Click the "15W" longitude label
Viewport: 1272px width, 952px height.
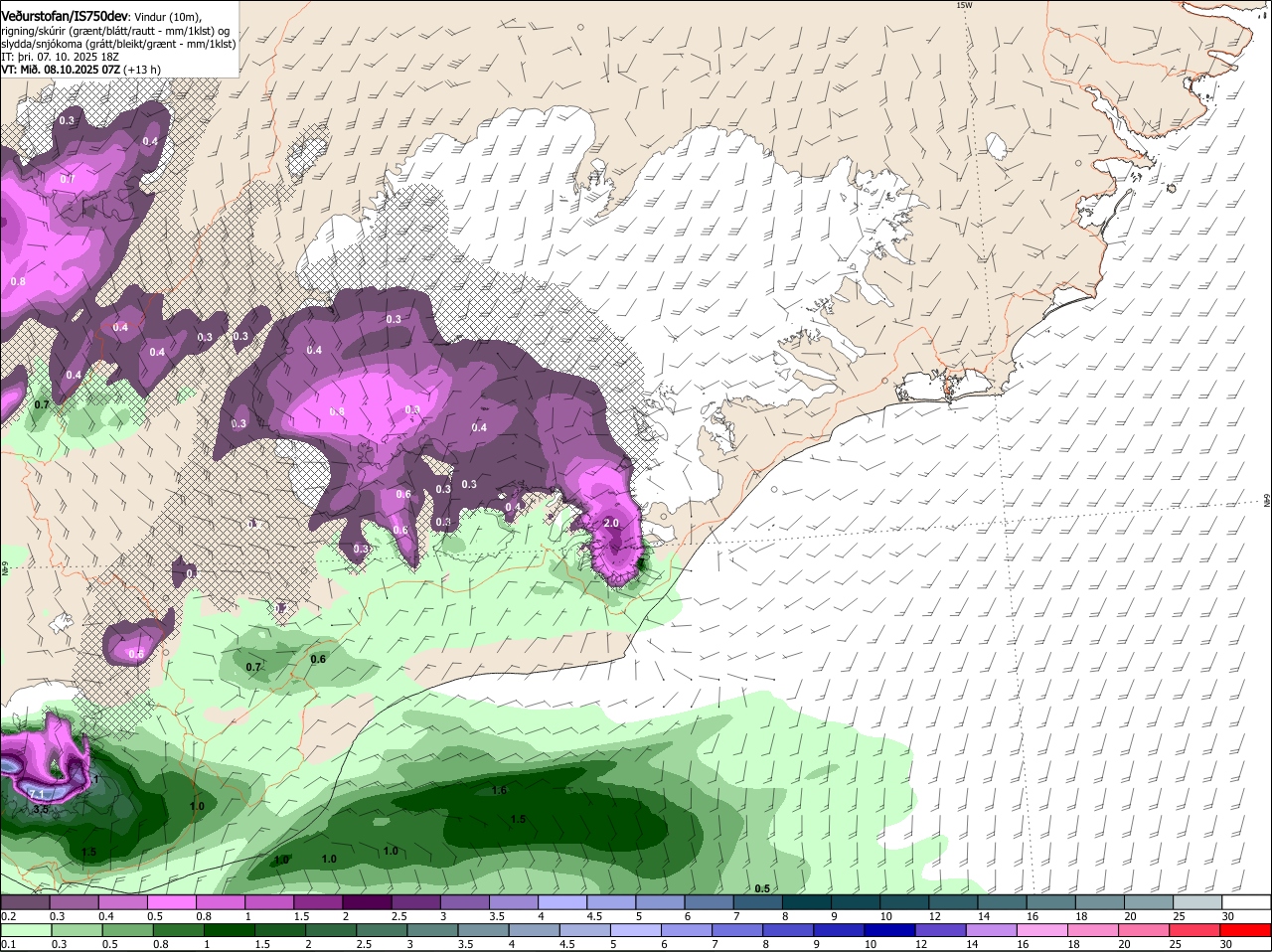[x=963, y=6]
